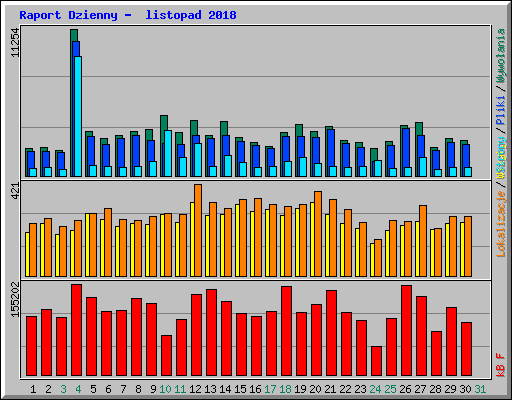Click day label 21 on x-axis

(330, 389)
